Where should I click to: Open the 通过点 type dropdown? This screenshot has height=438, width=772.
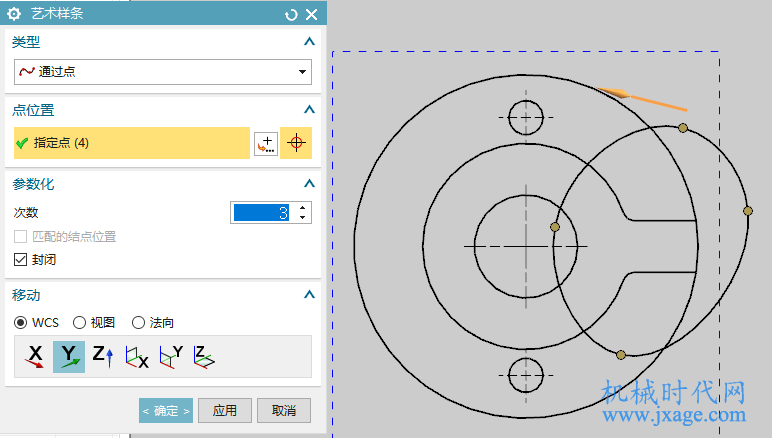163,72
